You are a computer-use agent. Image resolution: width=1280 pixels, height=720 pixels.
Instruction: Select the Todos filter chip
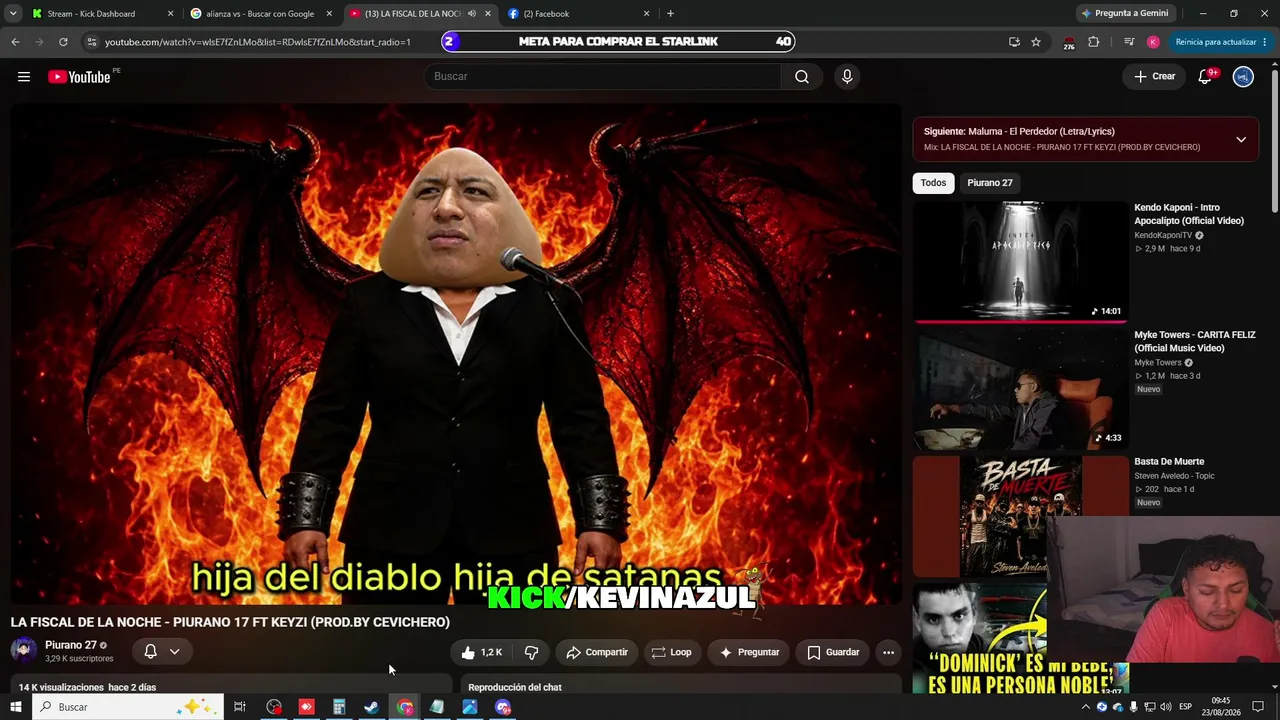(x=933, y=183)
